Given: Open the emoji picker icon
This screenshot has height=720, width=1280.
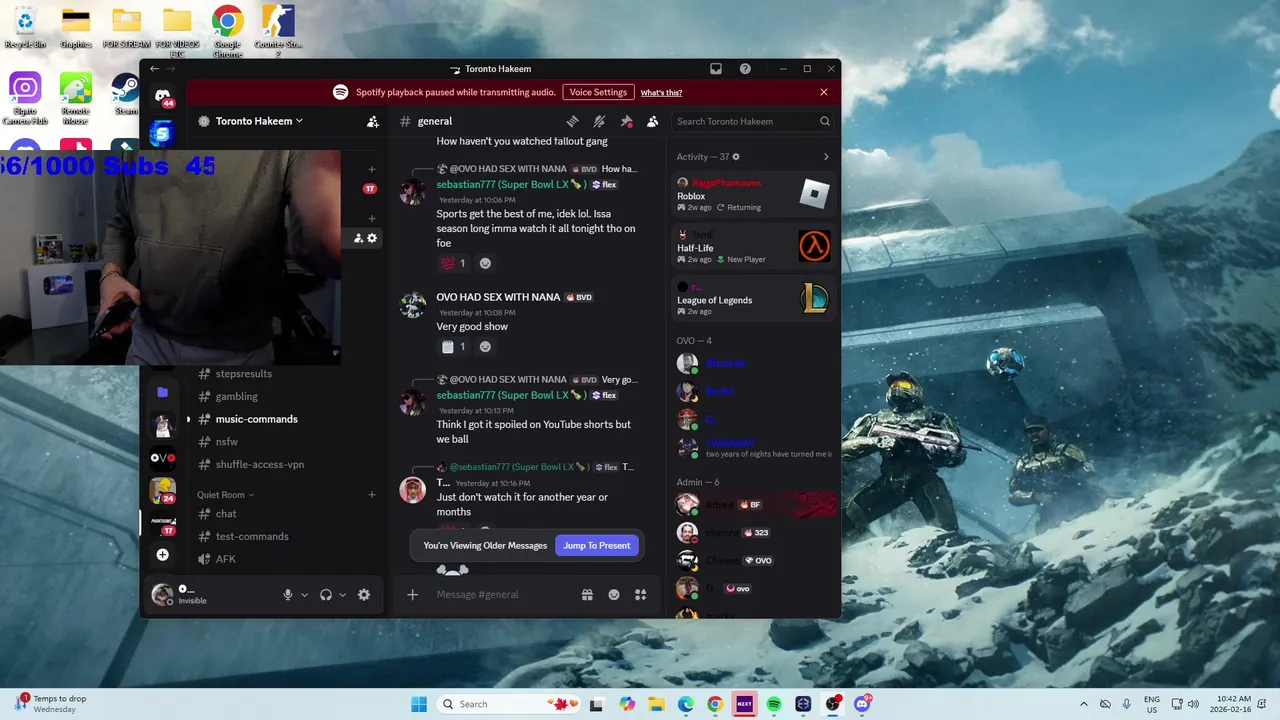Looking at the screenshot, I should 614,594.
